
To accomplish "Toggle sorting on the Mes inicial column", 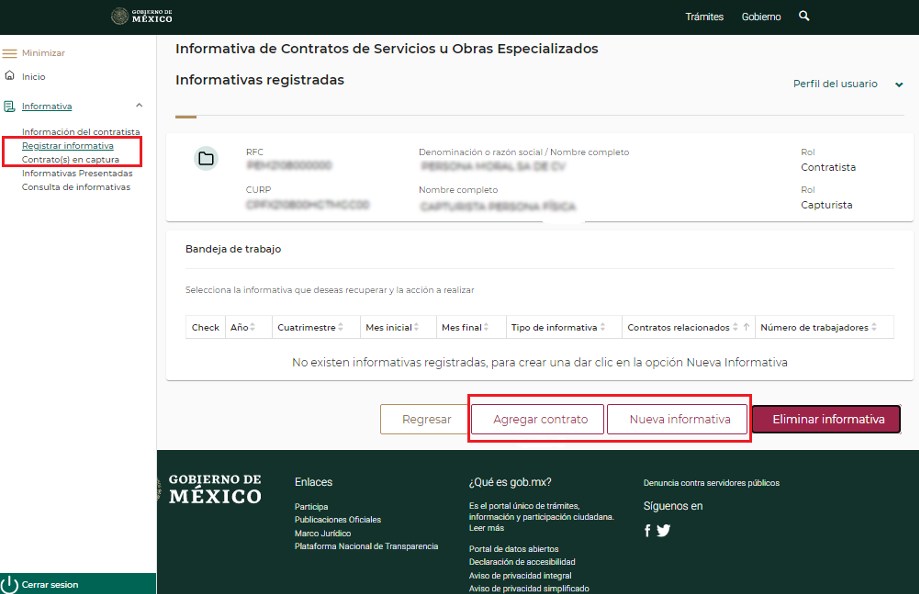I will pos(415,326).
